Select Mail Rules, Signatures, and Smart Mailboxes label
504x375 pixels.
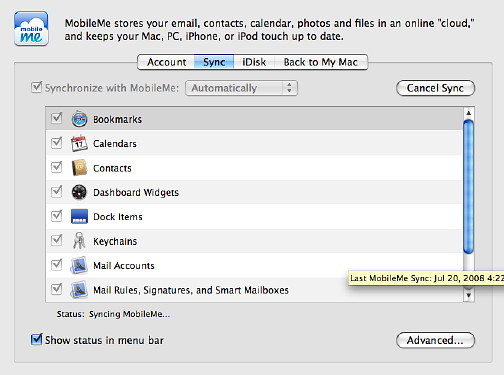pyautogui.click(x=191, y=290)
